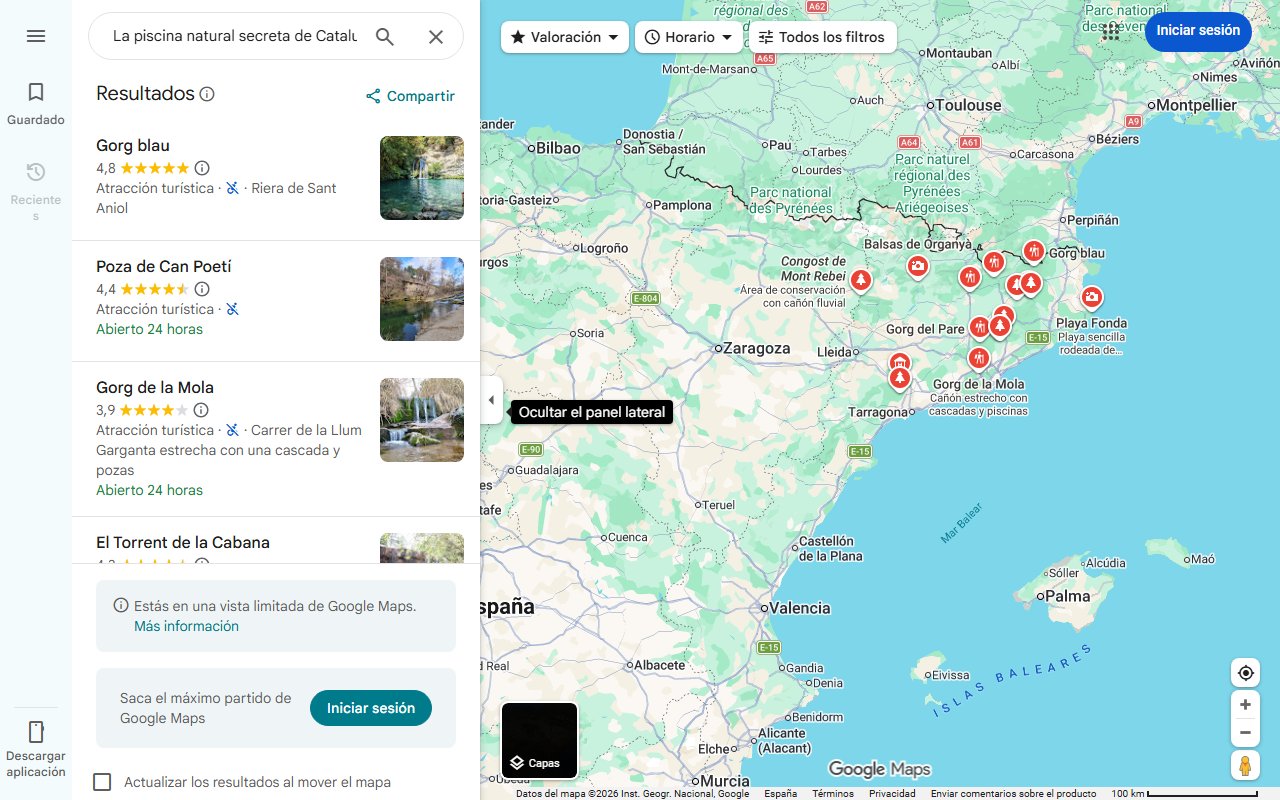Open Todos los filtros
Screen dimensions: 1280x800
coord(823,36)
